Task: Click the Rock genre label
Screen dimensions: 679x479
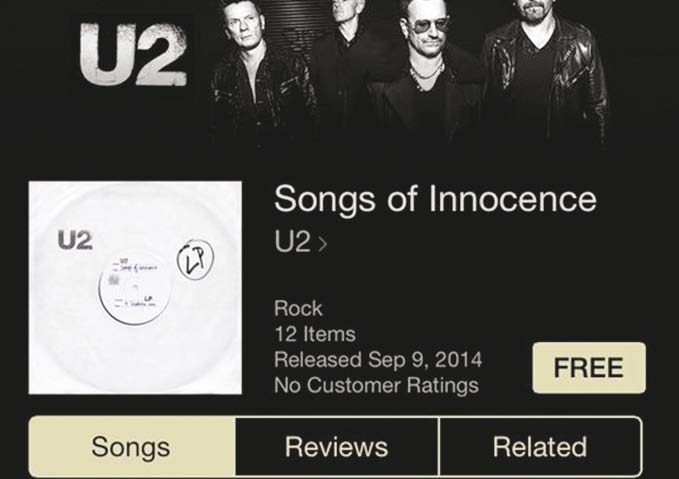Action: [298, 309]
